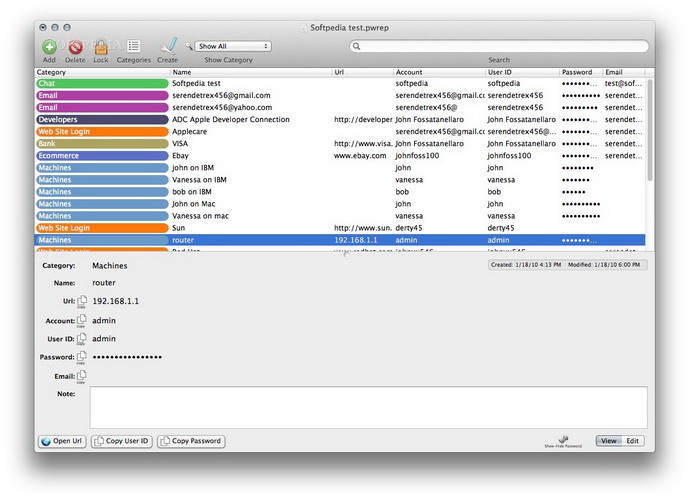The height and width of the screenshot is (500, 689).
Task: Open the Categories list icon
Action: click(x=134, y=46)
